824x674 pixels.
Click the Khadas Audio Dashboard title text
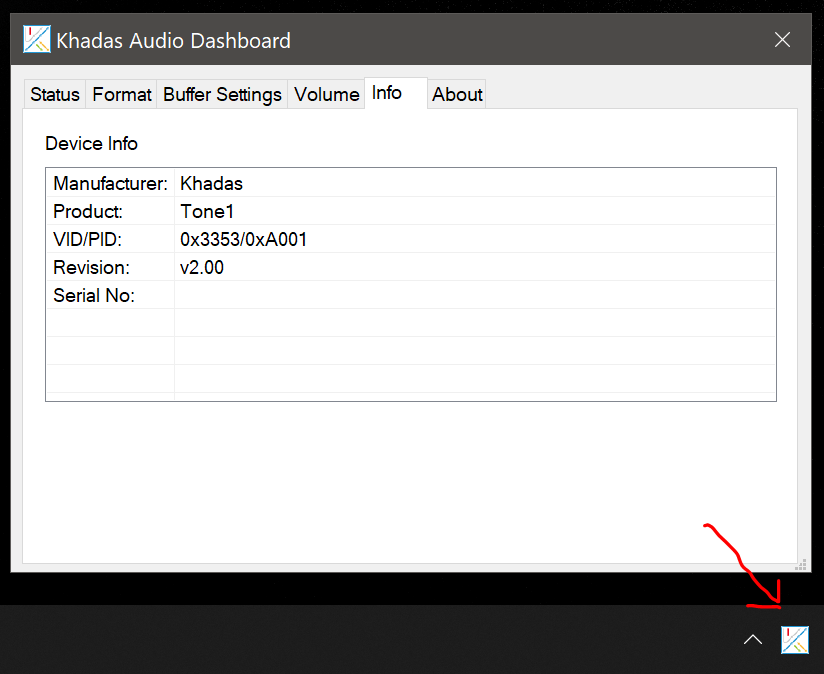[x=173, y=40]
